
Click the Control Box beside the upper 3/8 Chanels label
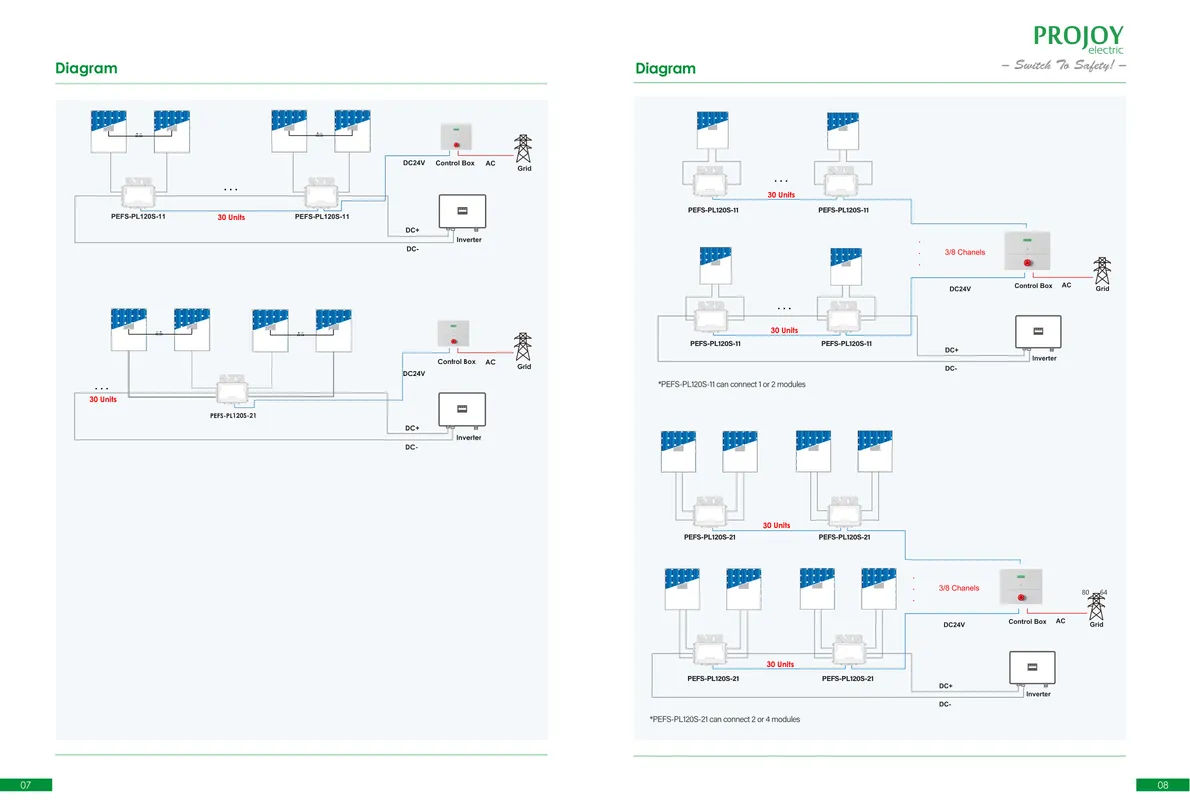[x=1028, y=251]
